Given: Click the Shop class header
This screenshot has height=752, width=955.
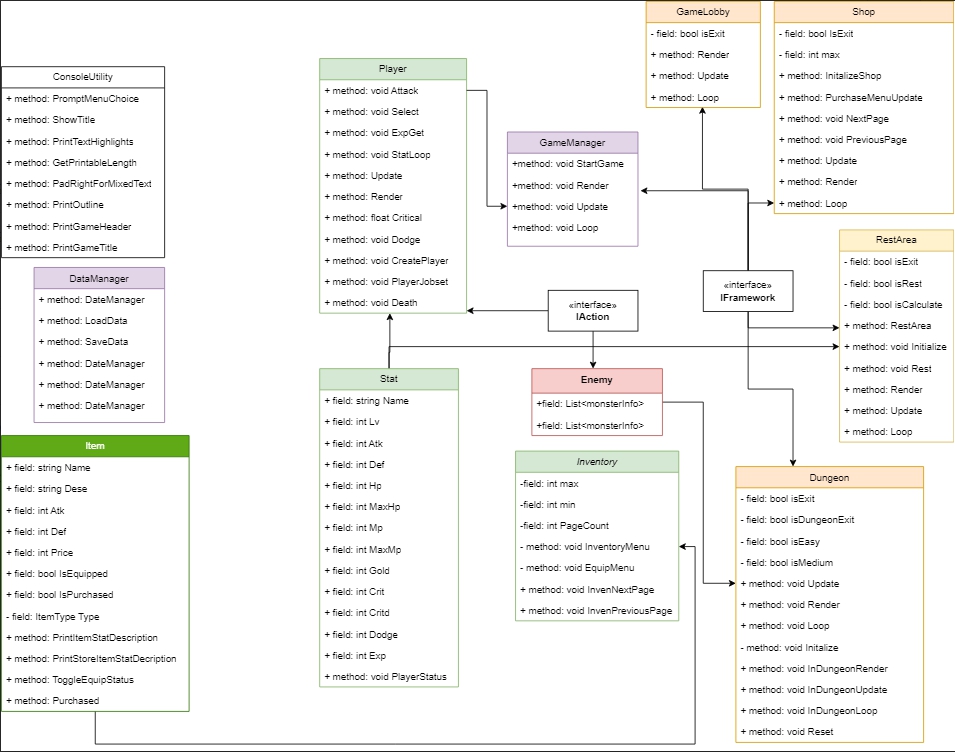Looking at the screenshot, I should [864, 12].
